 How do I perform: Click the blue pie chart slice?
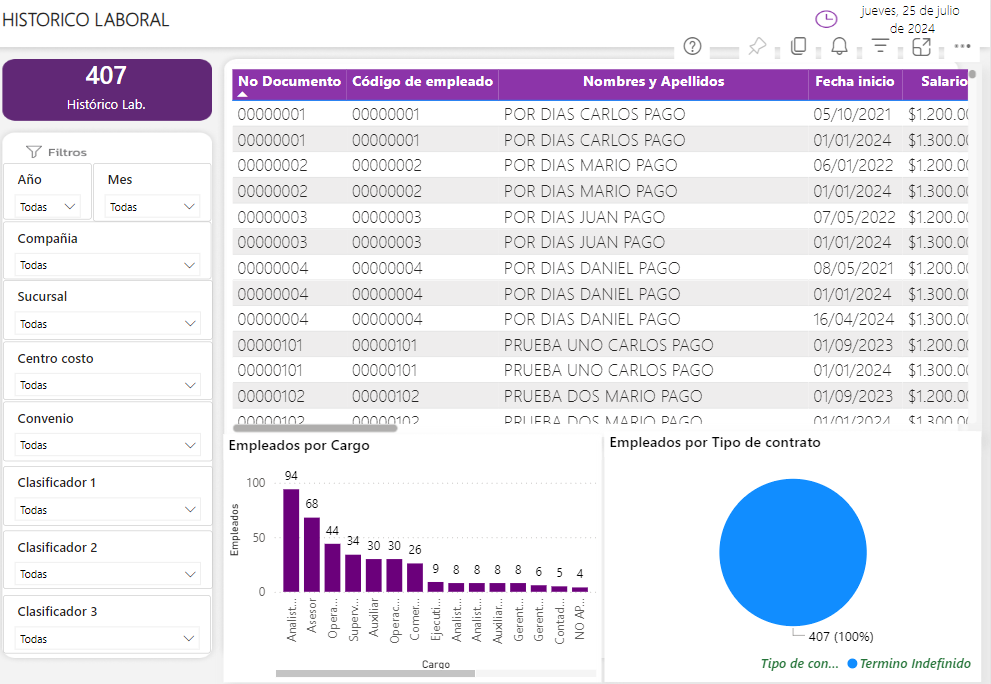click(793, 553)
